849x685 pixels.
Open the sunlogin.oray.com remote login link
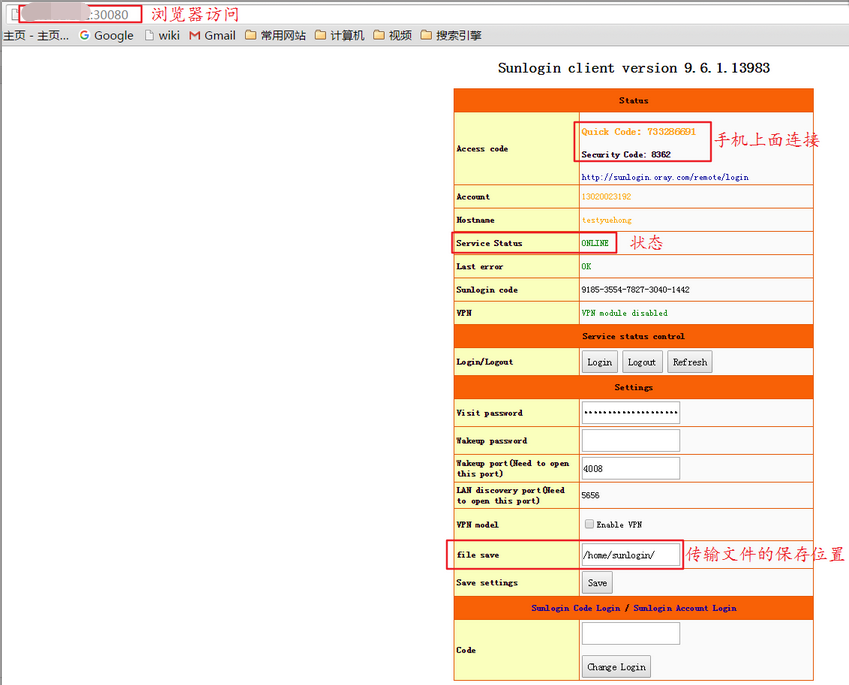665,177
